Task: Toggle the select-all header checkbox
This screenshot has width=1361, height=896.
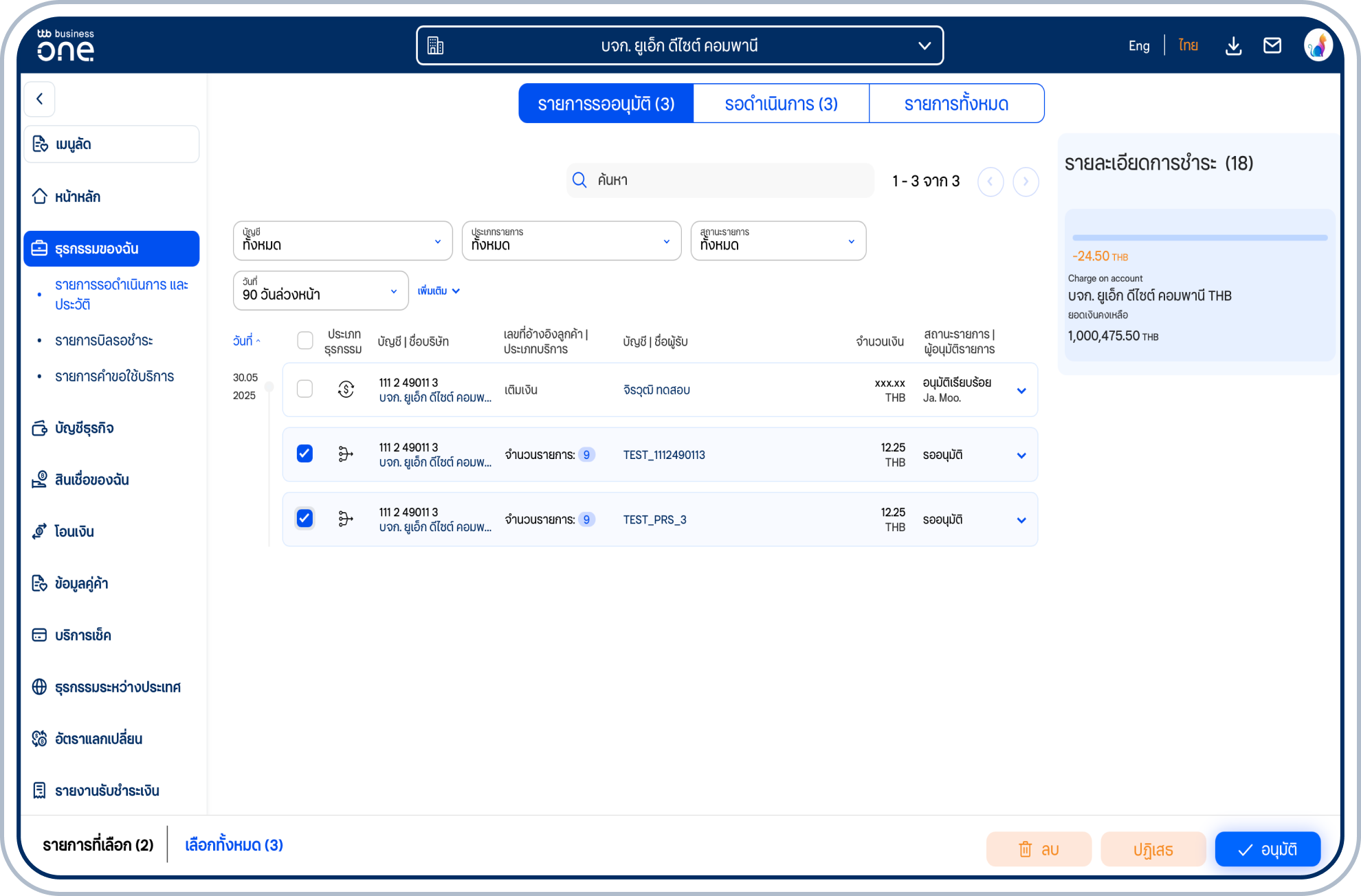Action: click(305, 340)
